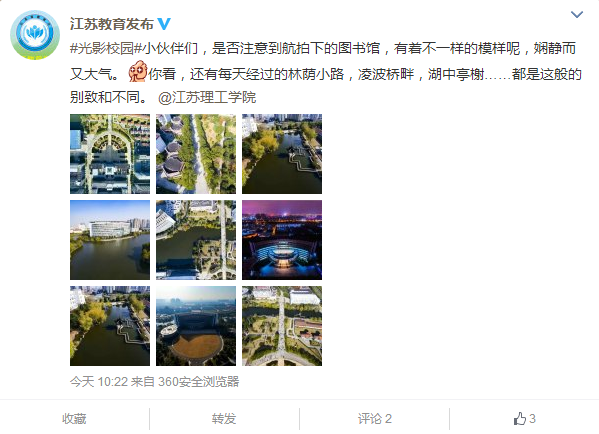This screenshot has height=434, width=599.
Task: View the middle lake and bridge aerial thumbnail
Action: [196, 240]
